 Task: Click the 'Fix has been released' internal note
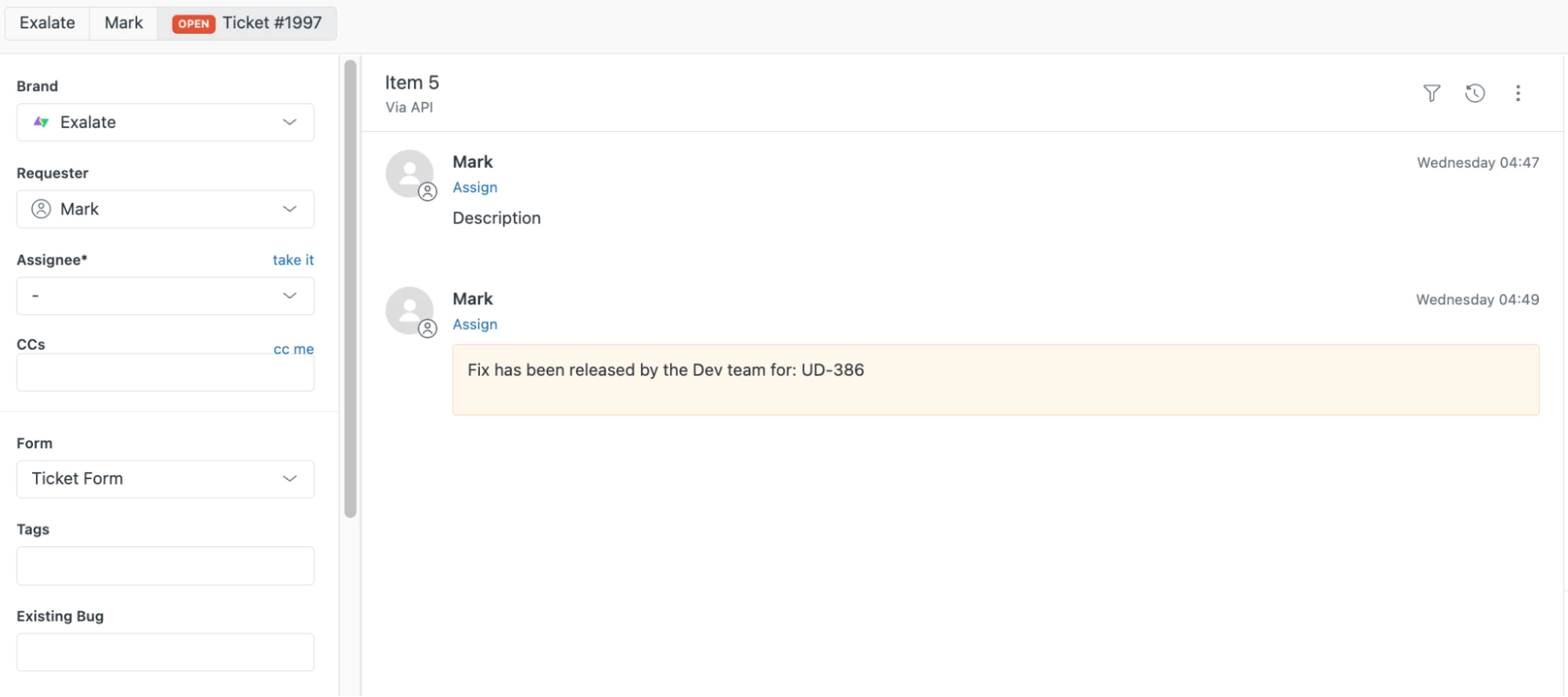996,379
